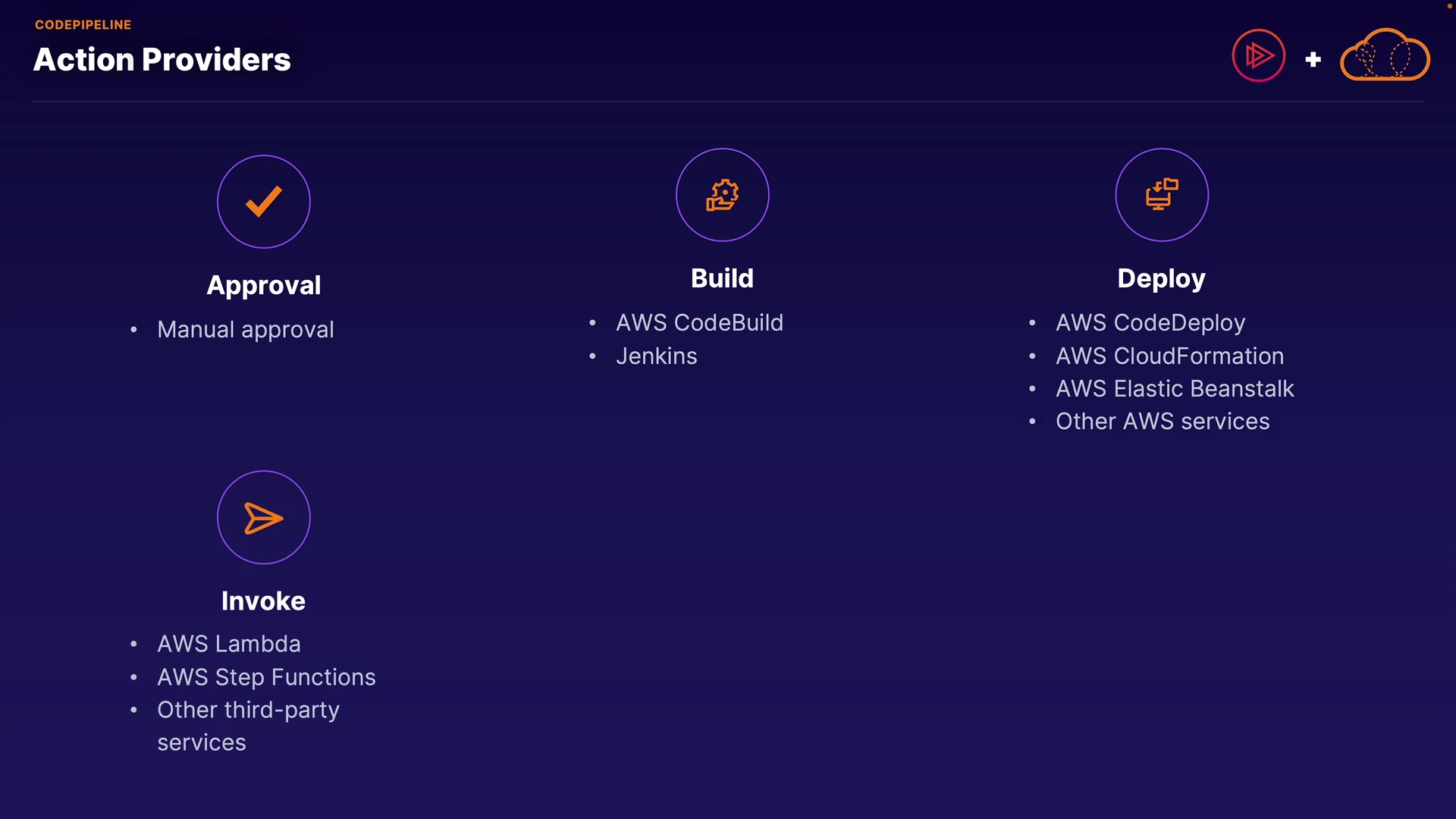Click the Jenkins bullet item
The image size is (1456, 819).
click(x=656, y=356)
